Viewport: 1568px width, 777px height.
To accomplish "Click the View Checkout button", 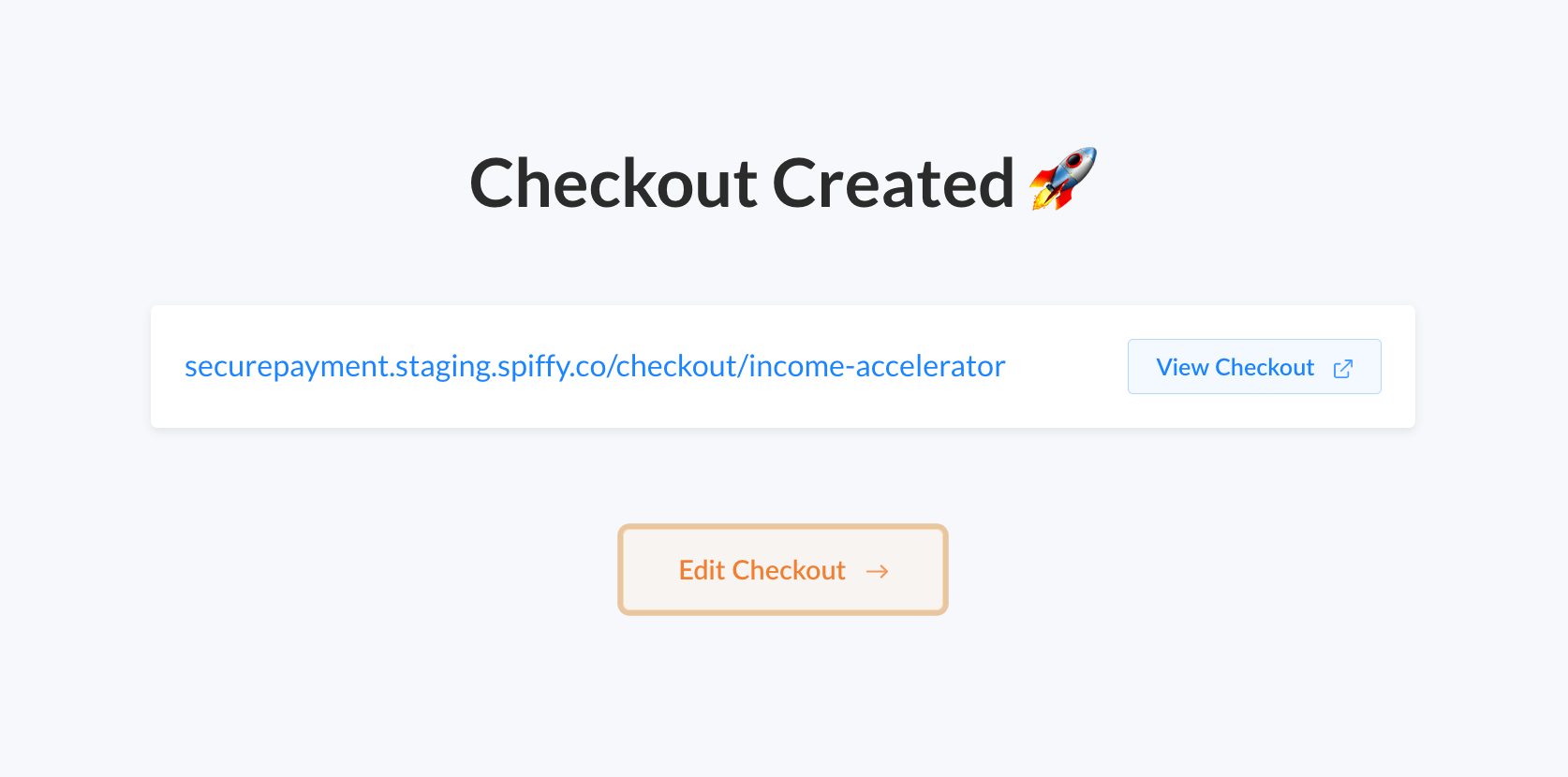I will click(x=1254, y=367).
